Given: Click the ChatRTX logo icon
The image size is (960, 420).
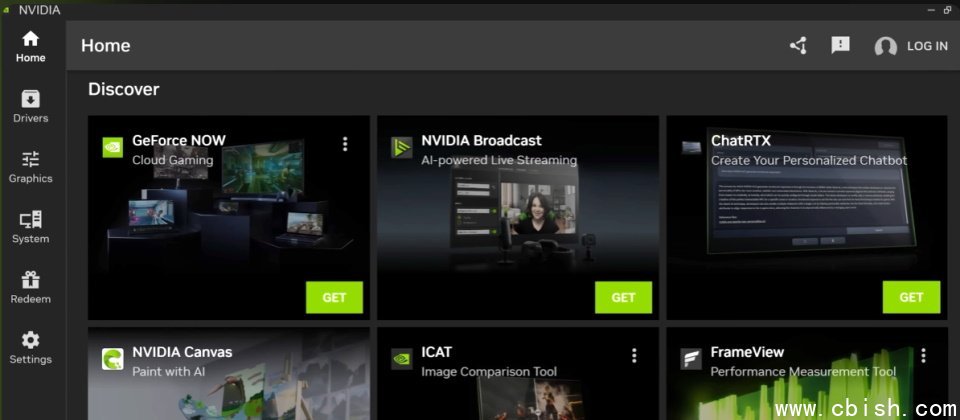Looking at the screenshot, I should (691, 148).
